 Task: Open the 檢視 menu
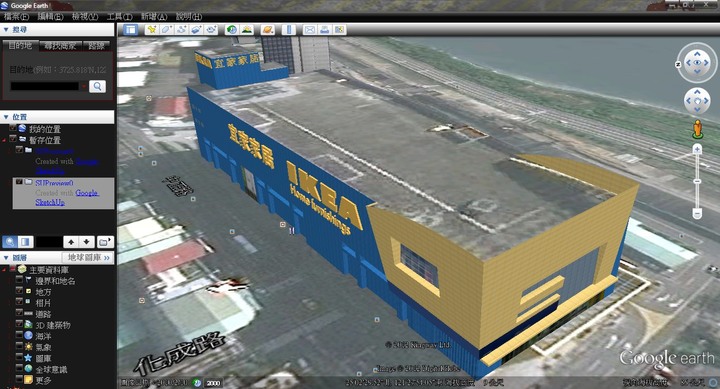pyautogui.click(x=85, y=17)
